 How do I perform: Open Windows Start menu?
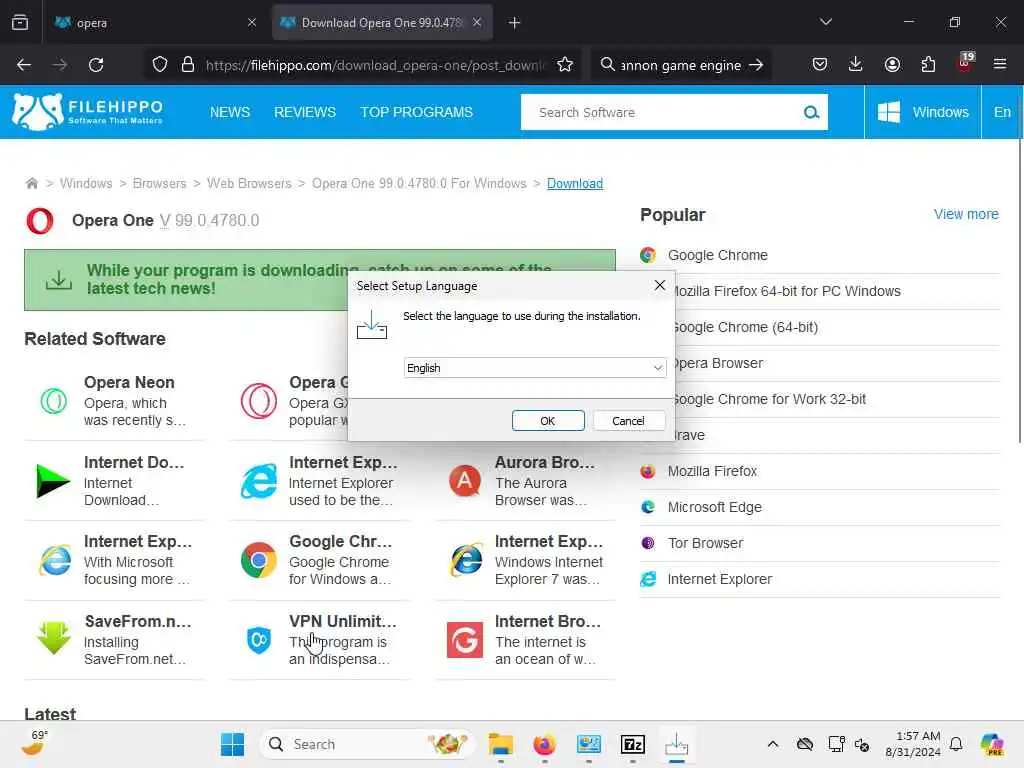coord(232,744)
